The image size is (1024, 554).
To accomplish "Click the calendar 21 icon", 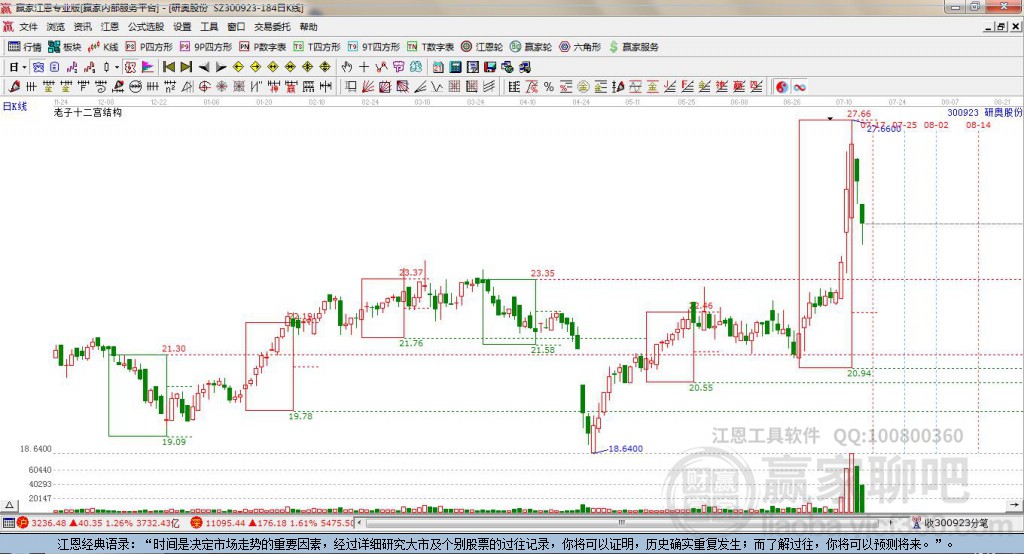I will (438, 67).
